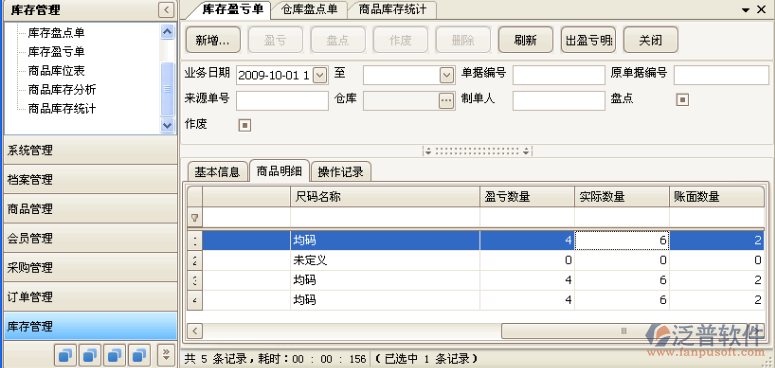This screenshot has height=368, width=775.
Task: Switch to the 操作记录 tab
Action: [x=341, y=171]
